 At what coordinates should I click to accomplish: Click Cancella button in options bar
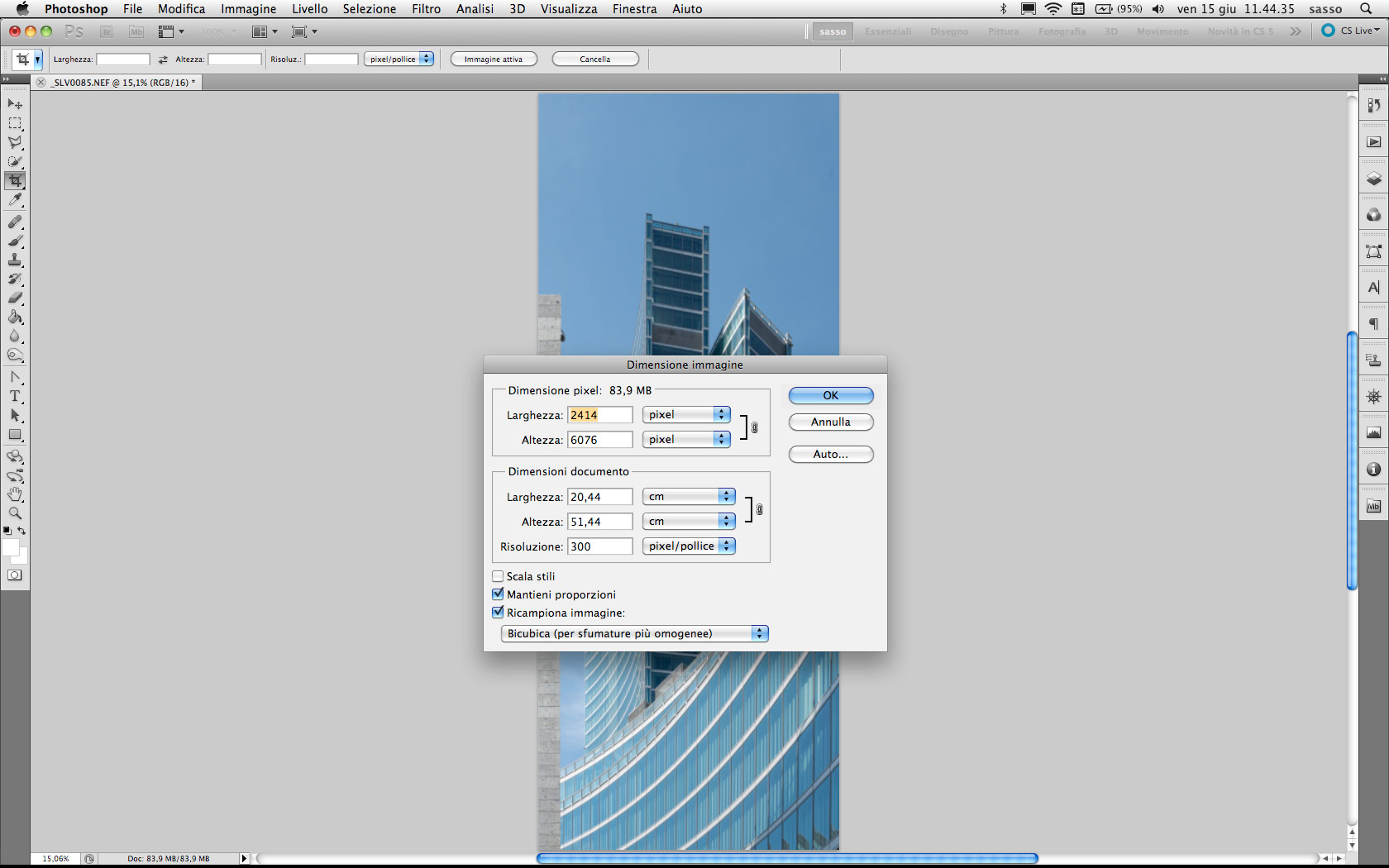[x=595, y=59]
